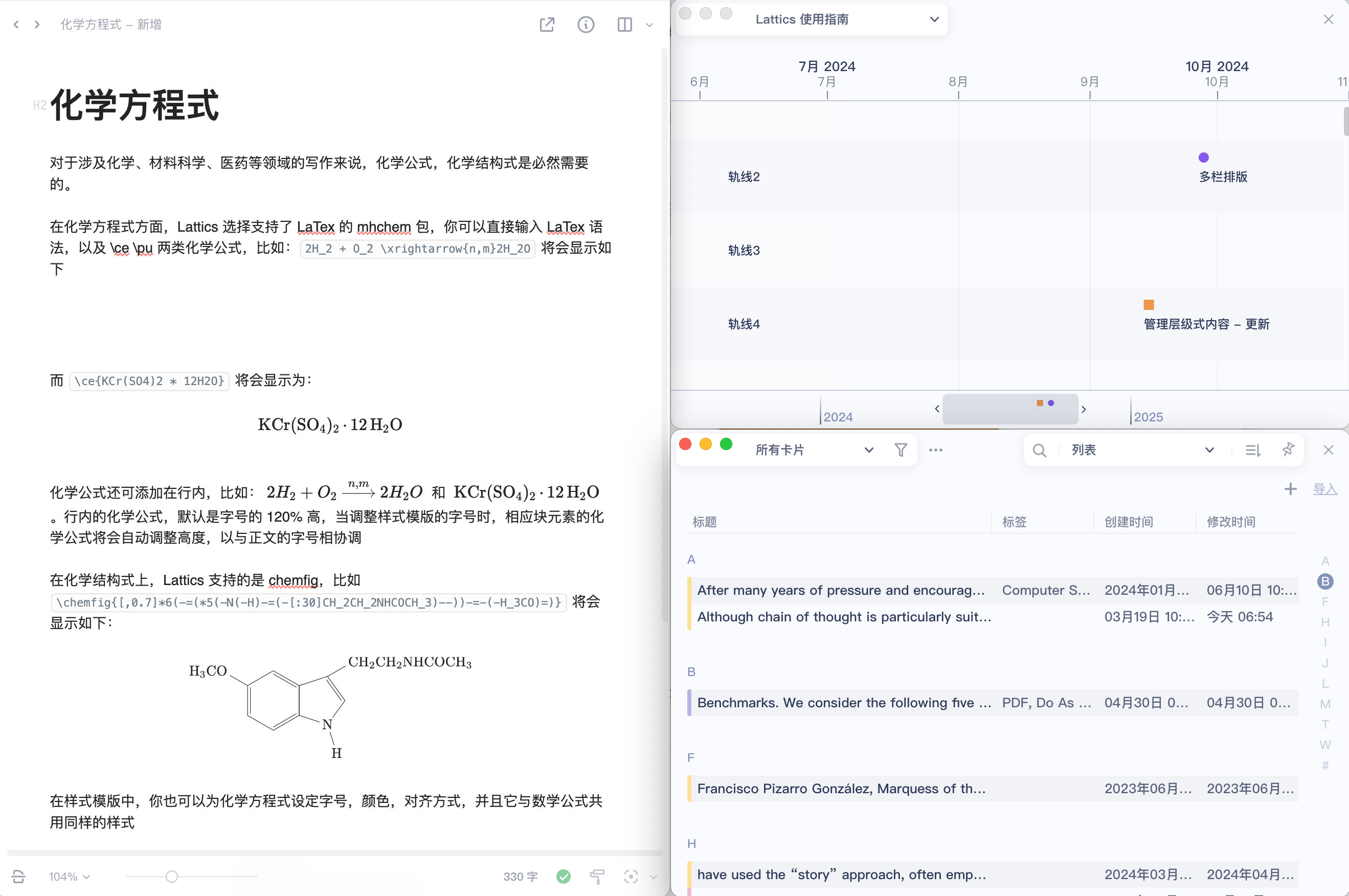Expand layout options chevron beside split icon
The width and height of the screenshot is (1349, 896).
coord(649,25)
